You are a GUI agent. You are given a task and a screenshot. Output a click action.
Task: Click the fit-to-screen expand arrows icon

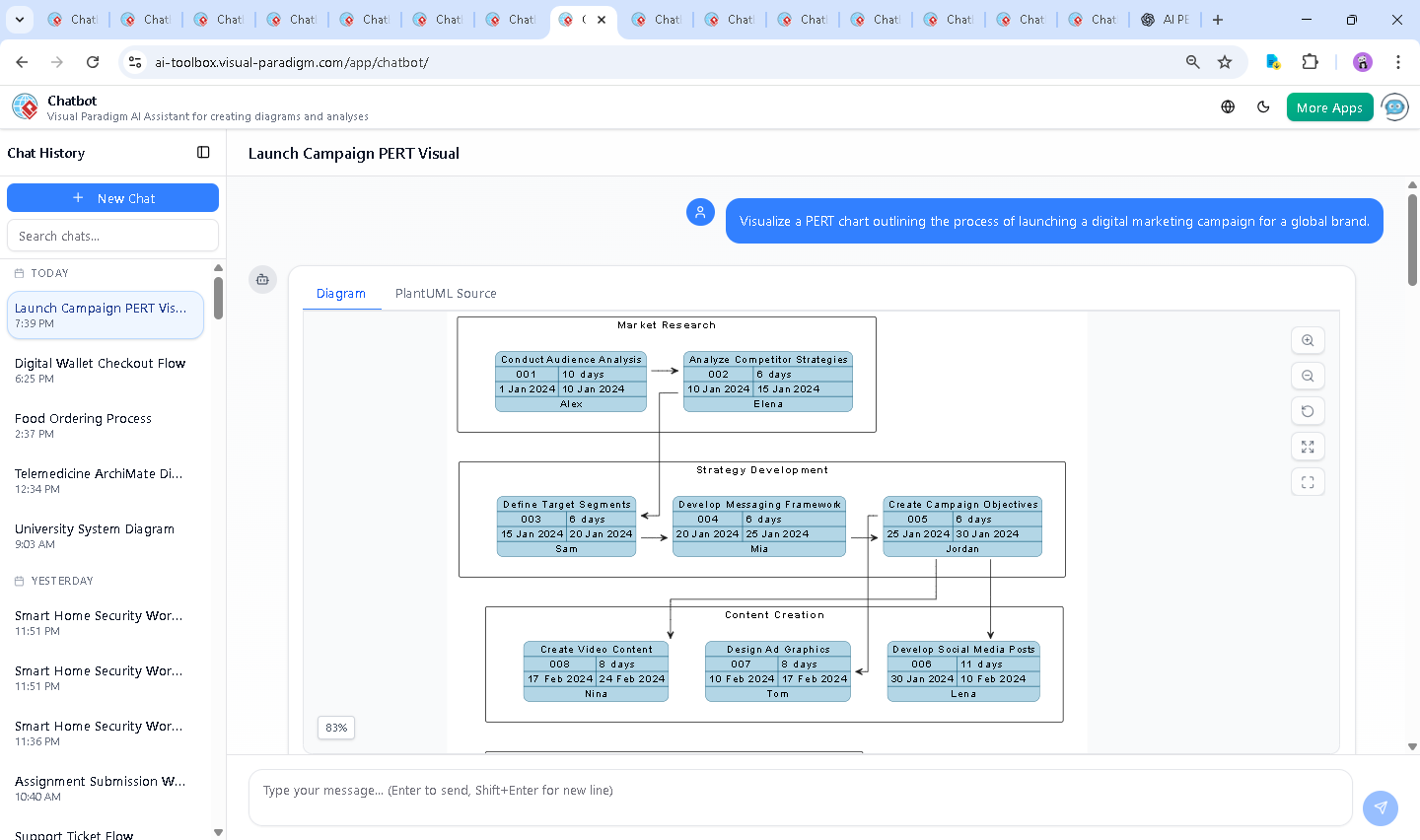coord(1308,447)
